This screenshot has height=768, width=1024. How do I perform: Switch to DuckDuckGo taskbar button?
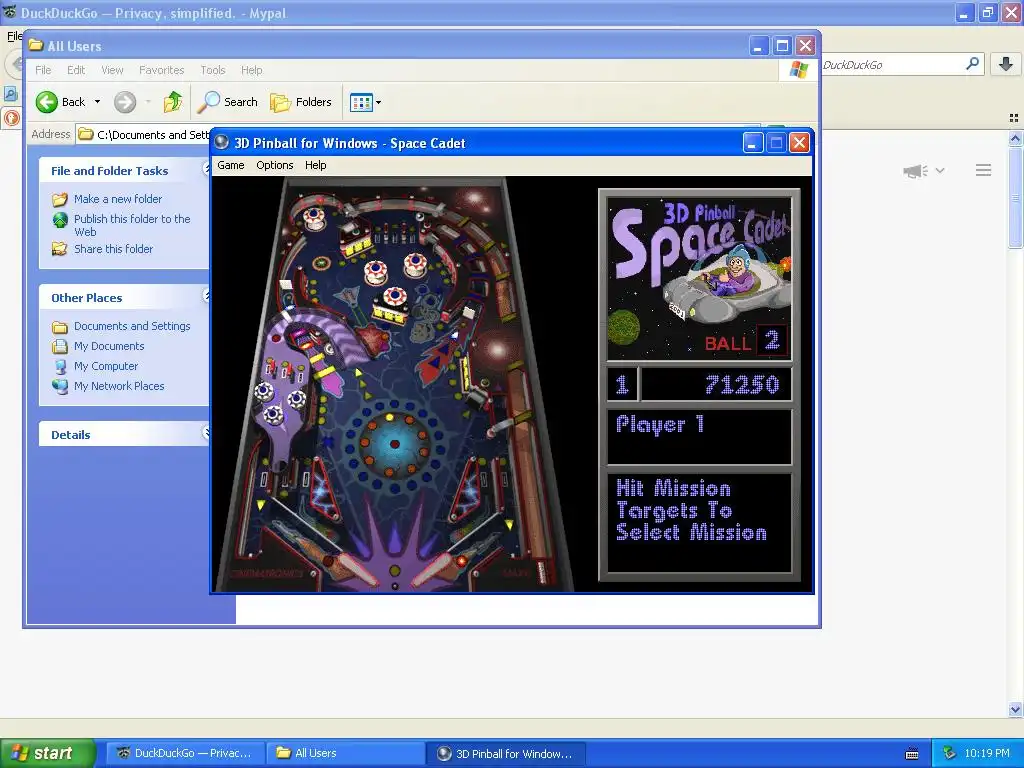pos(185,754)
